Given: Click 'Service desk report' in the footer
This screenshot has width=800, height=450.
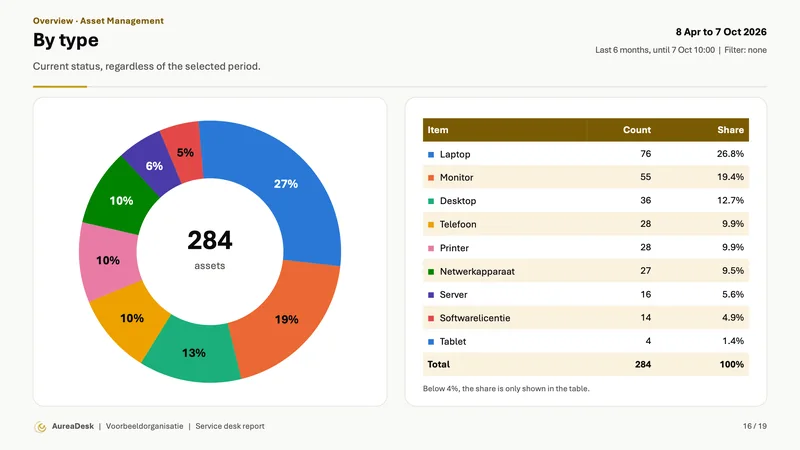Looking at the screenshot, I should 230,427.
